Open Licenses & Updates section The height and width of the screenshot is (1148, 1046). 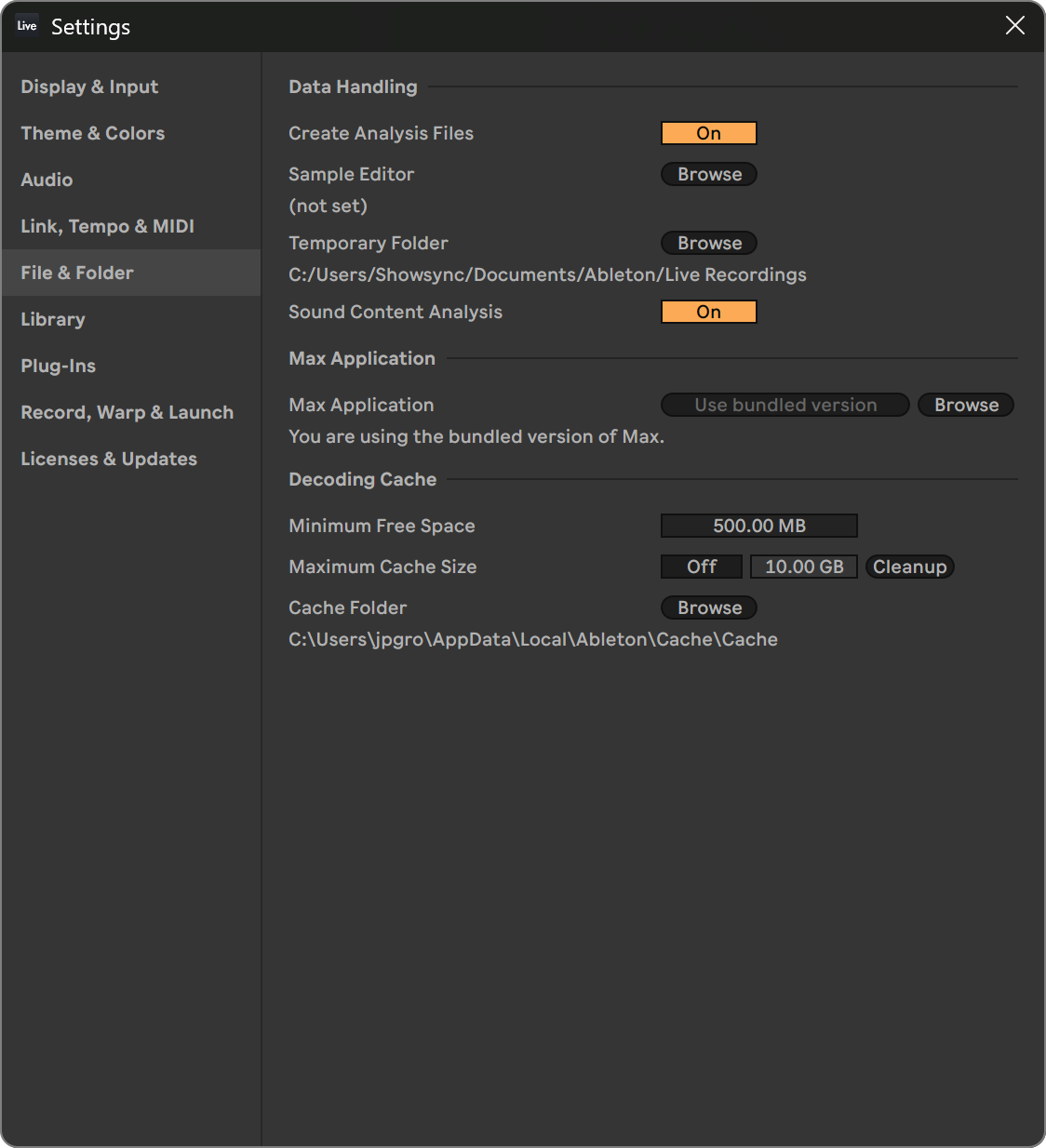point(109,459)
